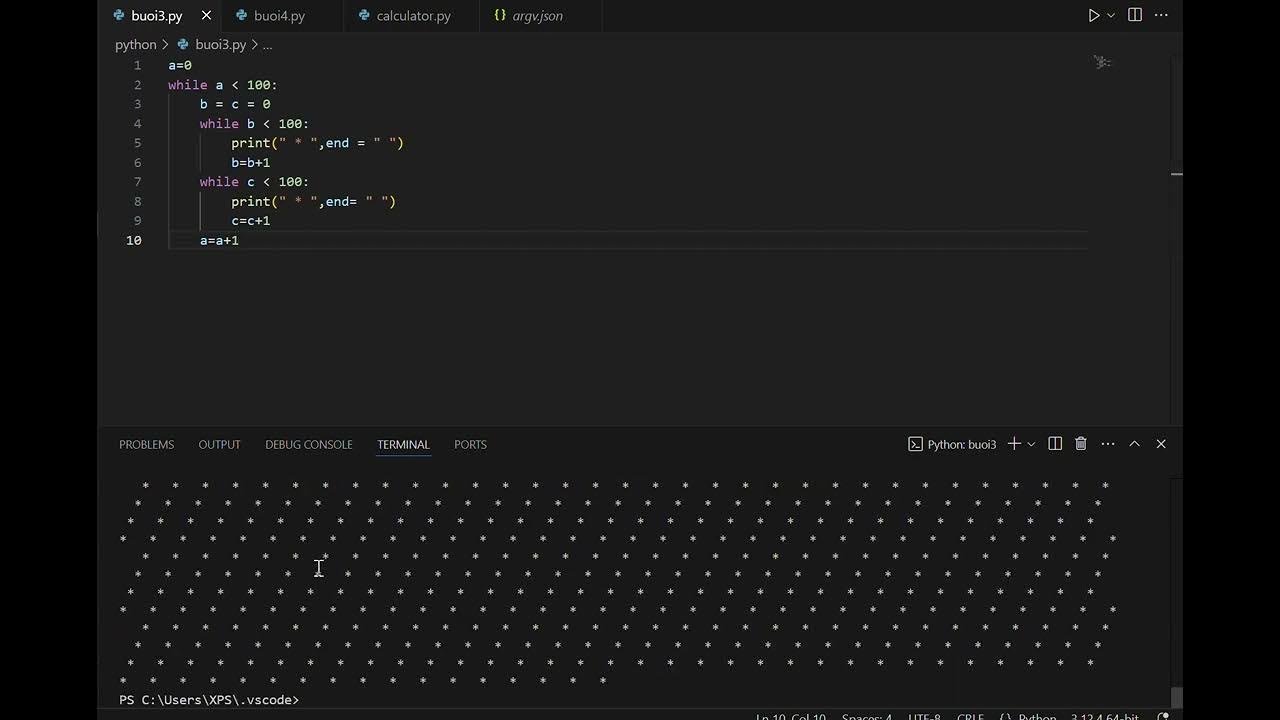This screenshot has width=1280, height=720.
Task: Switch to the buoi4.py tab
Action: [279, 16]
